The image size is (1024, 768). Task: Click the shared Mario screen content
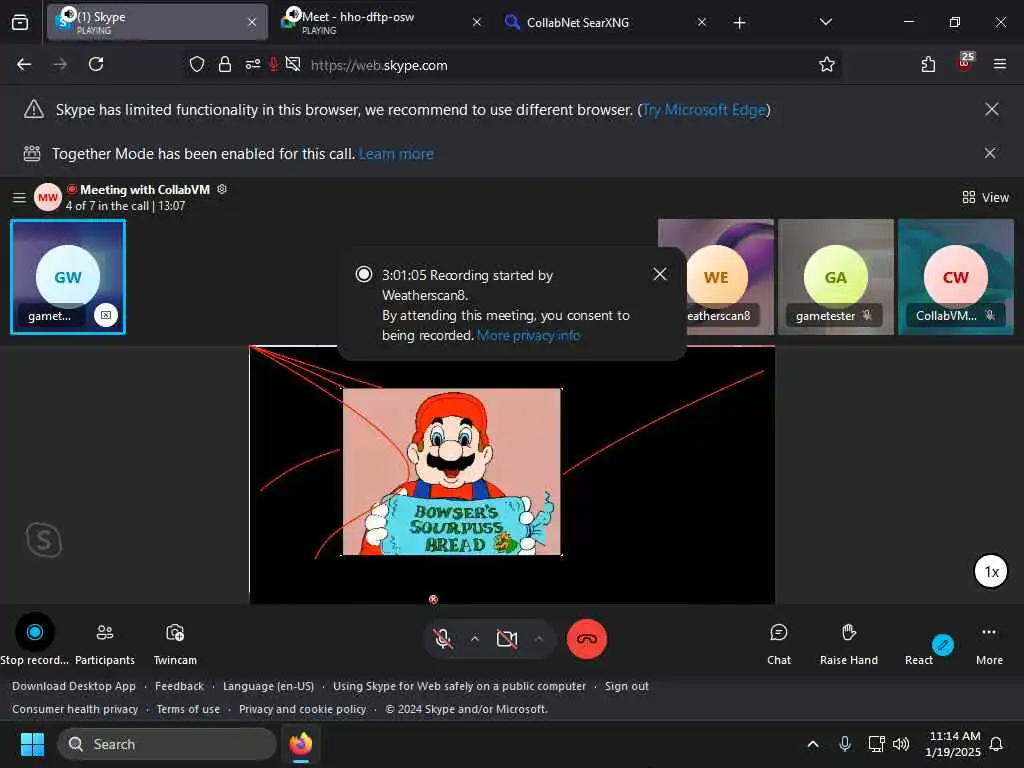coord(451,472)
